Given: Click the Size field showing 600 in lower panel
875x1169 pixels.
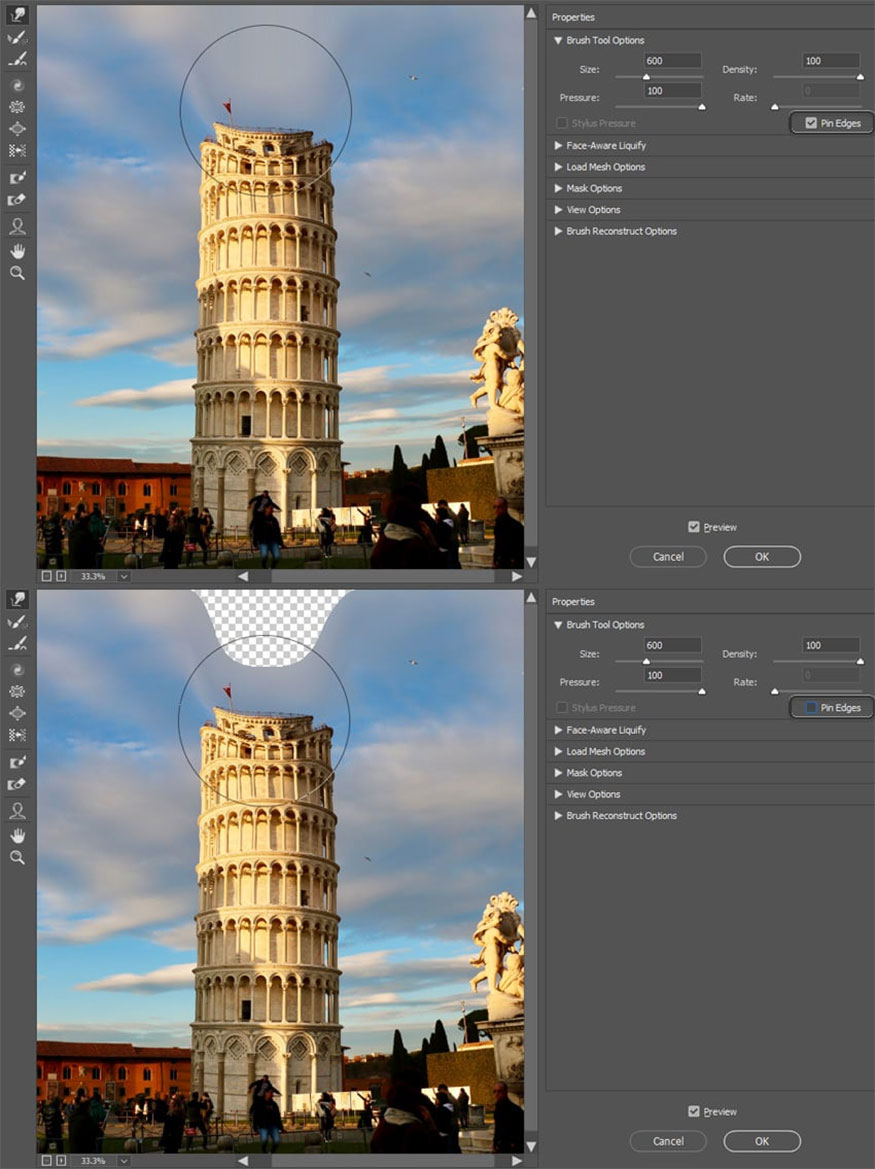Looking at the screenshot, I should coord(673,645).
